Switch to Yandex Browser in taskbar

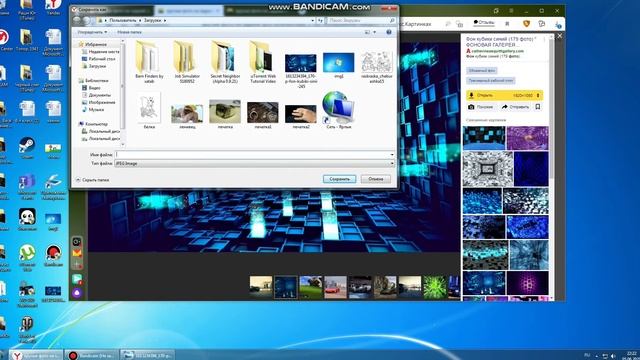[36, 355]
